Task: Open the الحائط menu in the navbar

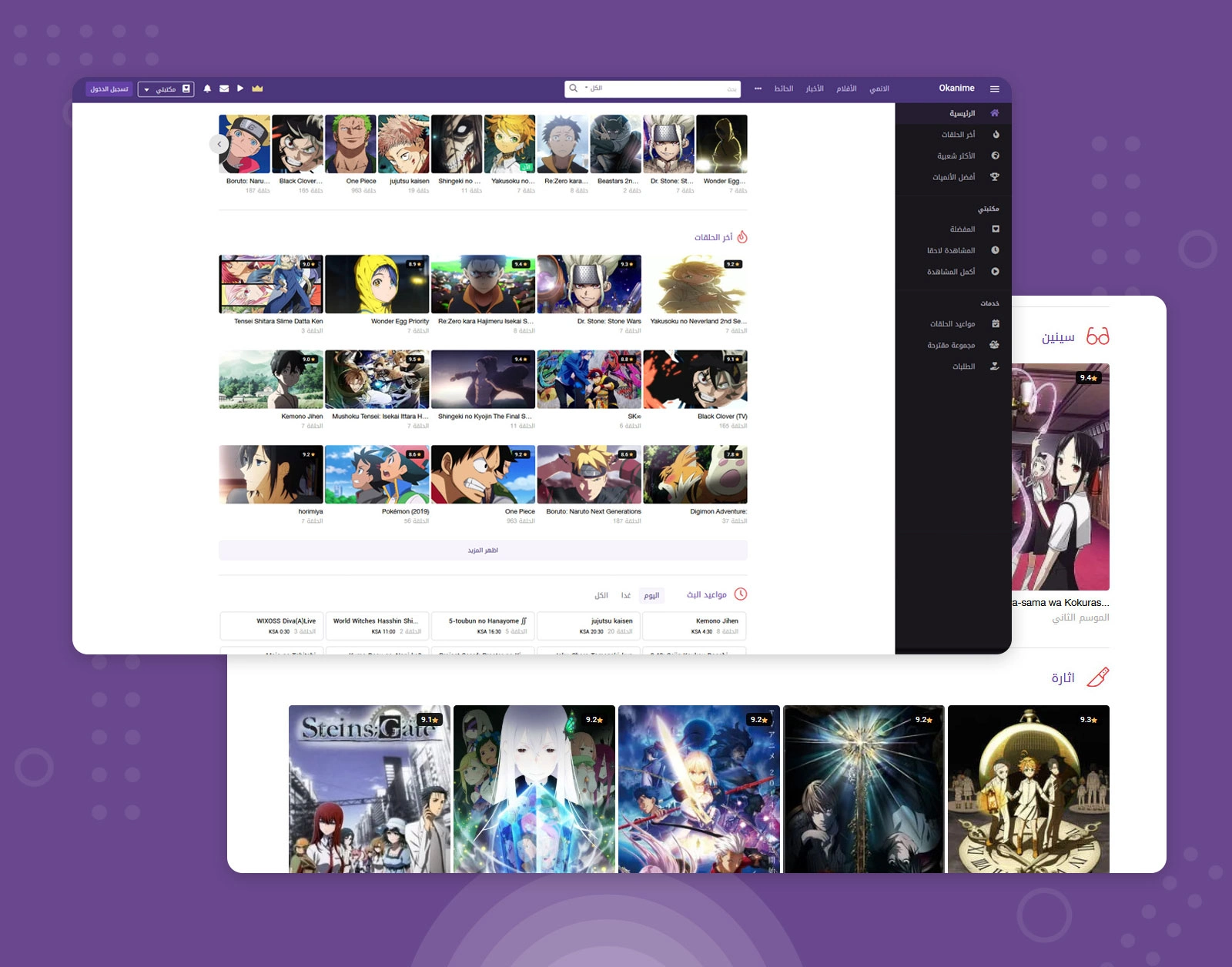Action: (x=784, y=89)
